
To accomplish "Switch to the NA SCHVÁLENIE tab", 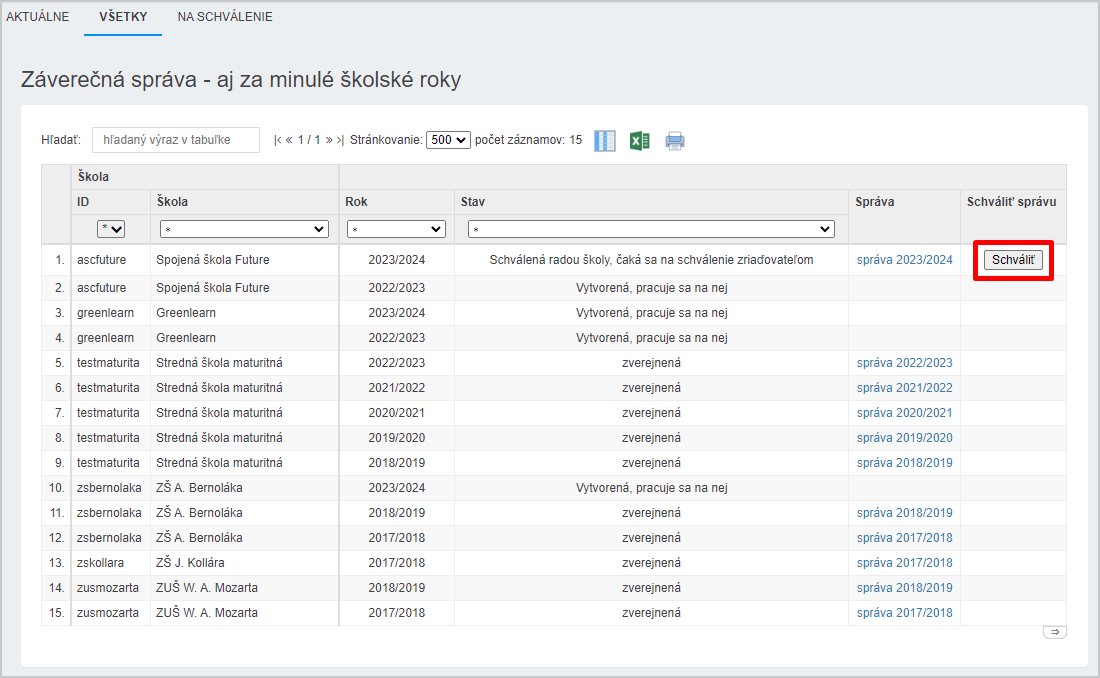I will click(224, 17).
